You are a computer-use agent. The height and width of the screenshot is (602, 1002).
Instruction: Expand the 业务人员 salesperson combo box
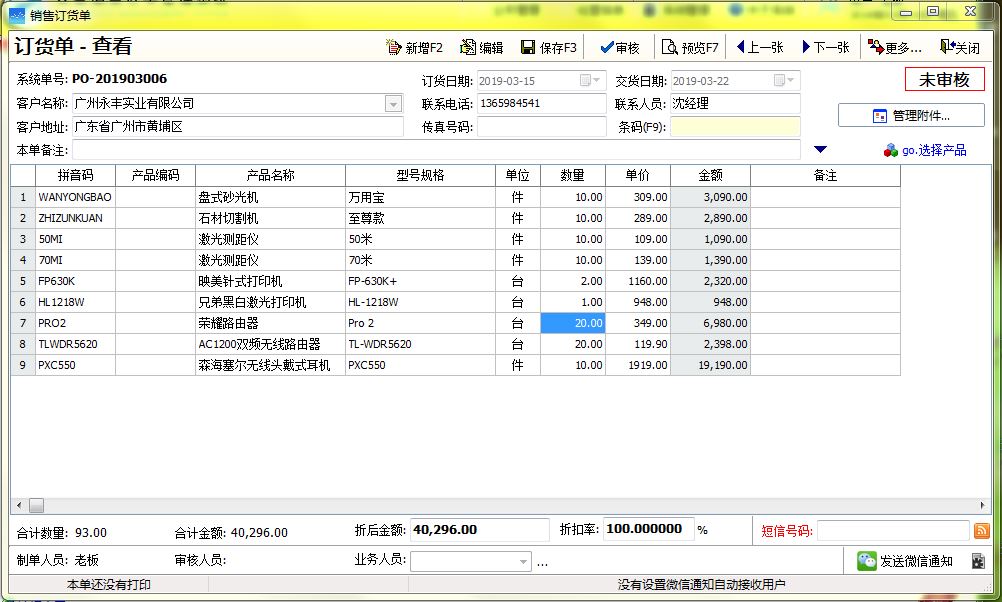523,562
